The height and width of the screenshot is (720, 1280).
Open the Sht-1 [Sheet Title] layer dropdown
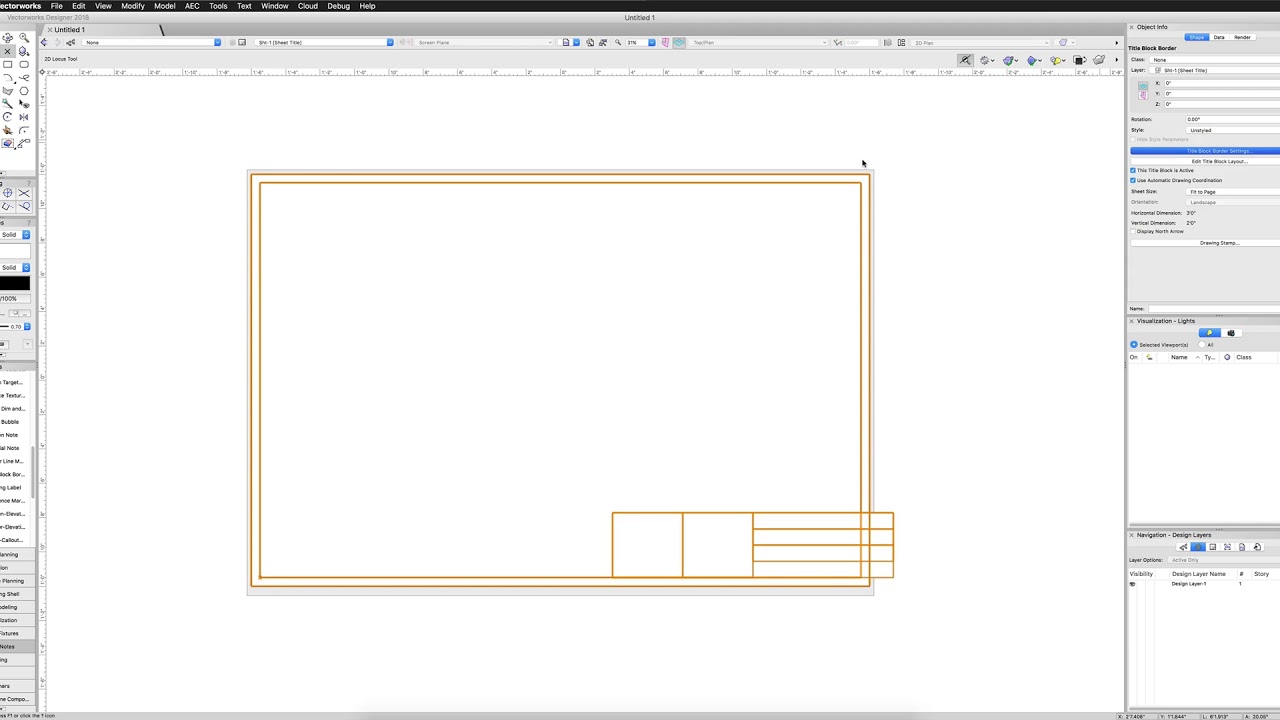325,42
